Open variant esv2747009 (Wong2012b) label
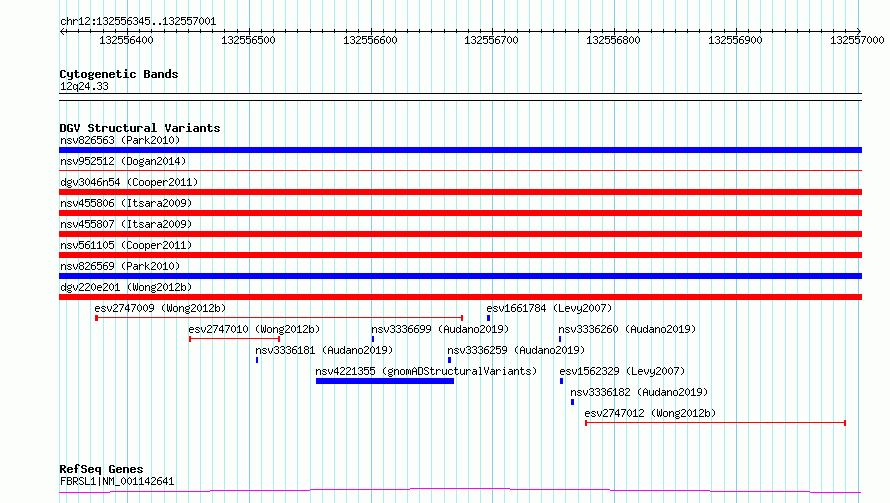This screenshot has width=890, height=503. coord(160,308)
